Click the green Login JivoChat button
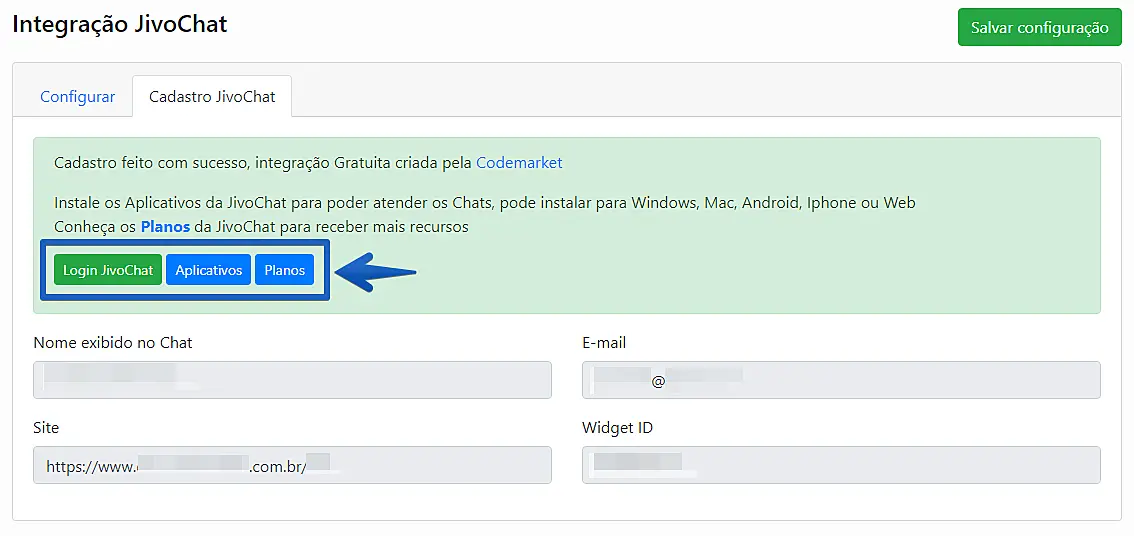The image size is (1134, 536). tap(108, 270)
